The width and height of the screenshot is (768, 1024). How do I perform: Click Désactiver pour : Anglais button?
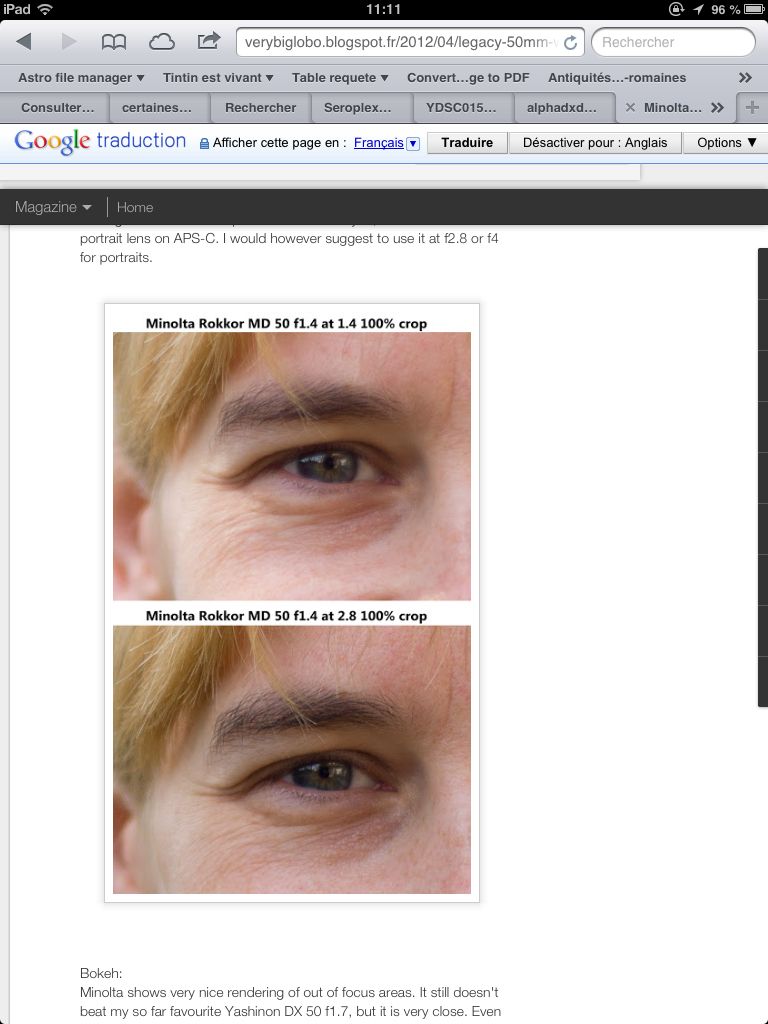pyautogui.click(x=595, y=143)
